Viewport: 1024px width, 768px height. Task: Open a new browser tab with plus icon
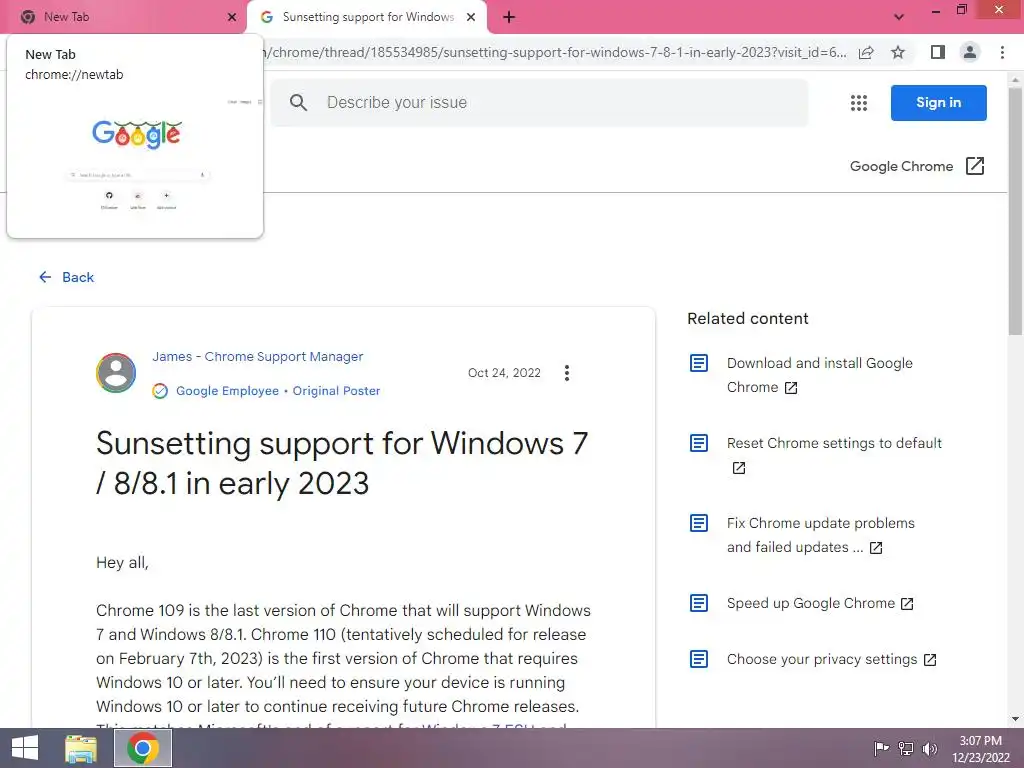(x=509, y=17)
